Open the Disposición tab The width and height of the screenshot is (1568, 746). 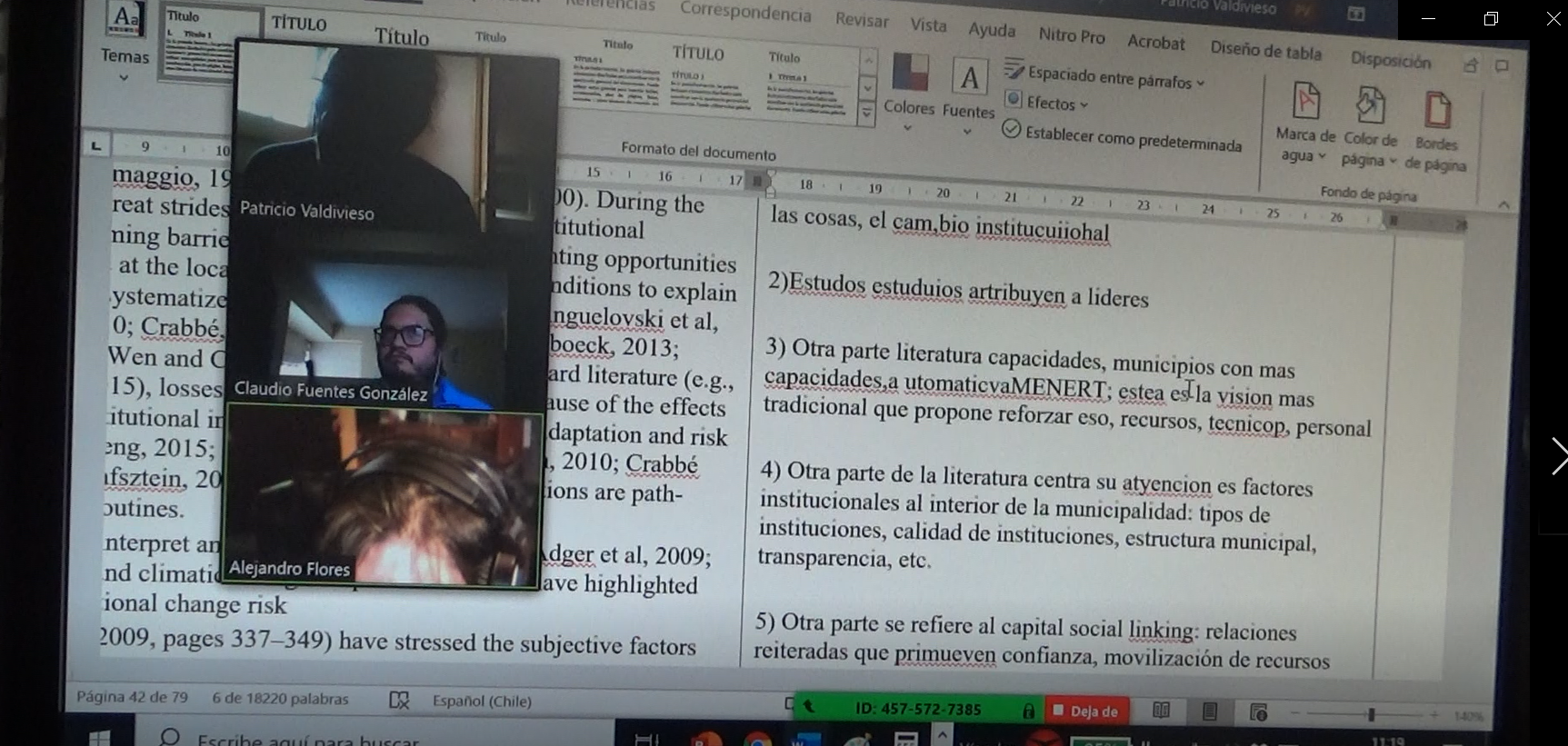tap(1391, 60)
